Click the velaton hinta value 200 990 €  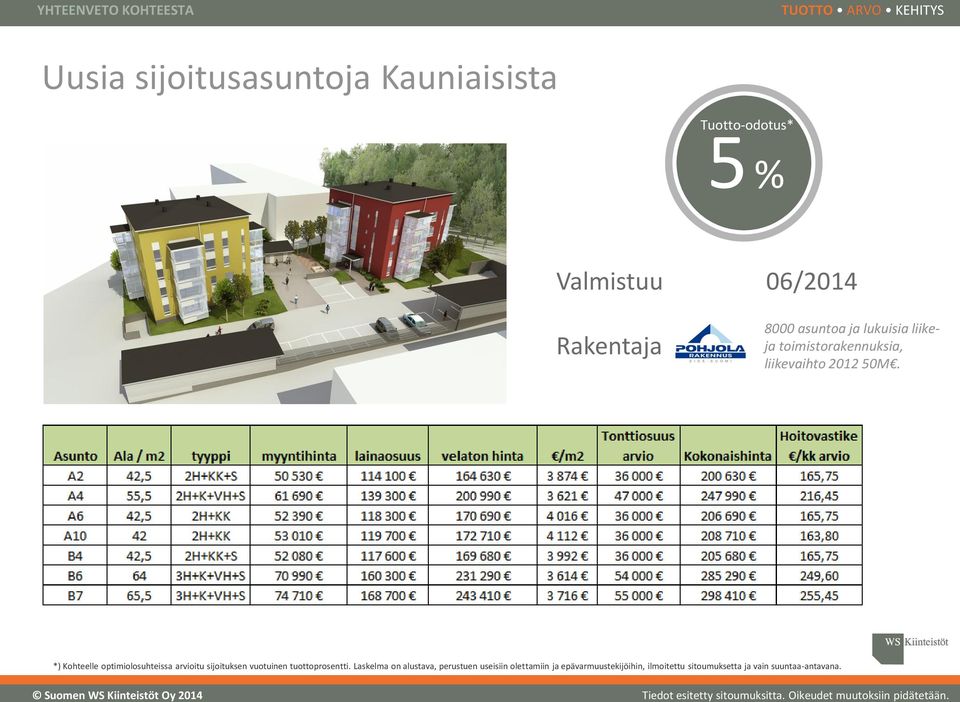click(482, 496)
